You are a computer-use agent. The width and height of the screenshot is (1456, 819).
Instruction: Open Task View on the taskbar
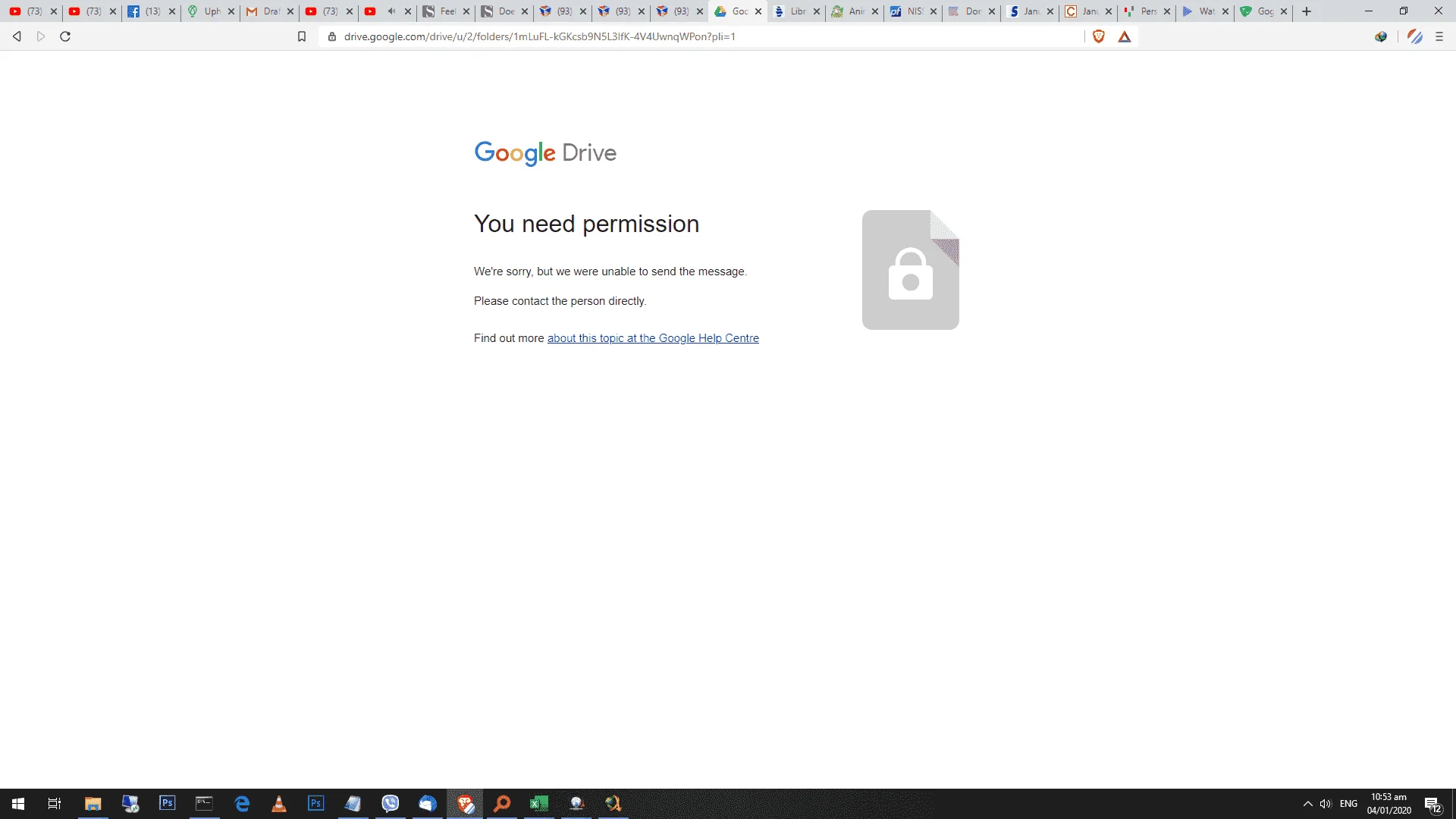[x=55, y=804]
